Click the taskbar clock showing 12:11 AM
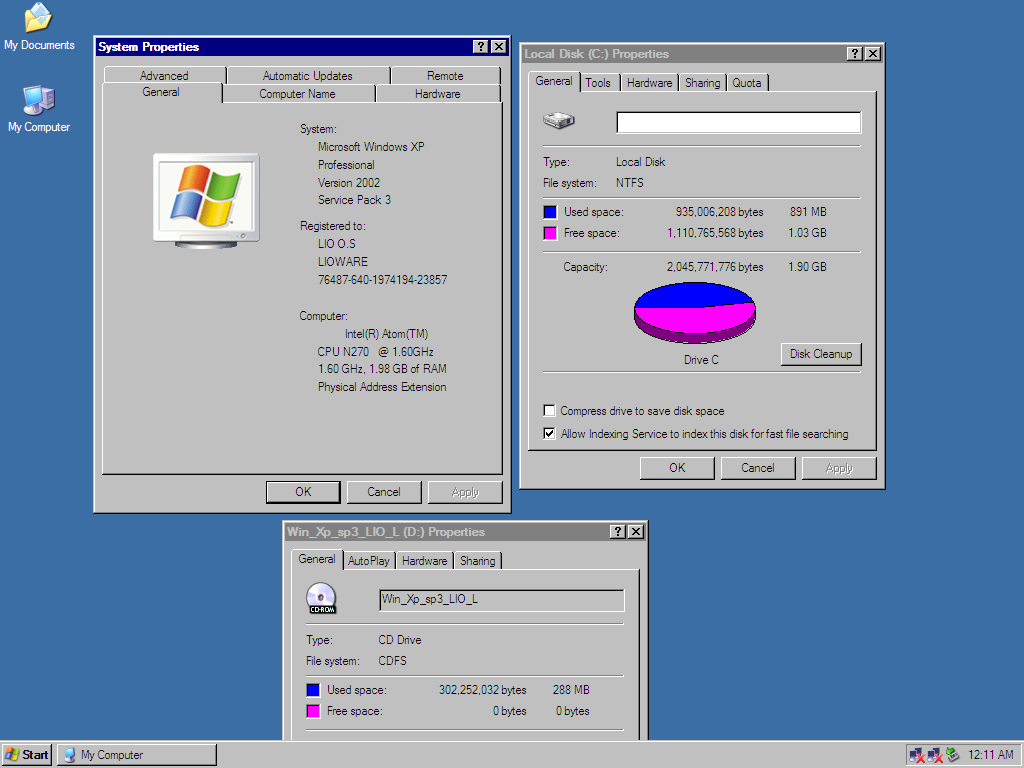The width and height of the screenshot is (1024, 768). point(991,755)
